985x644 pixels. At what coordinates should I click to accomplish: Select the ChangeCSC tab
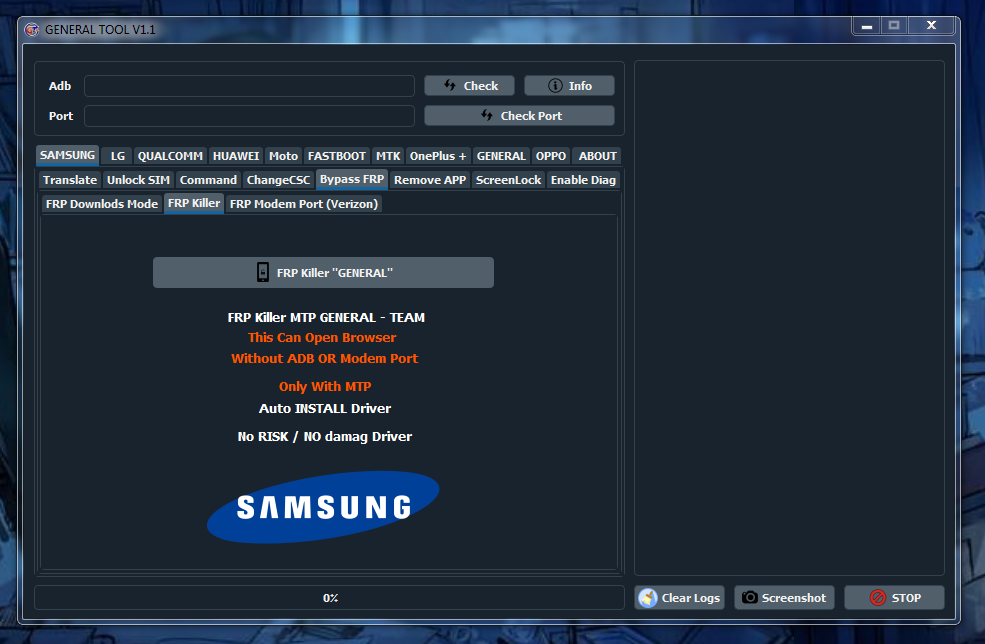pos(278,180)
